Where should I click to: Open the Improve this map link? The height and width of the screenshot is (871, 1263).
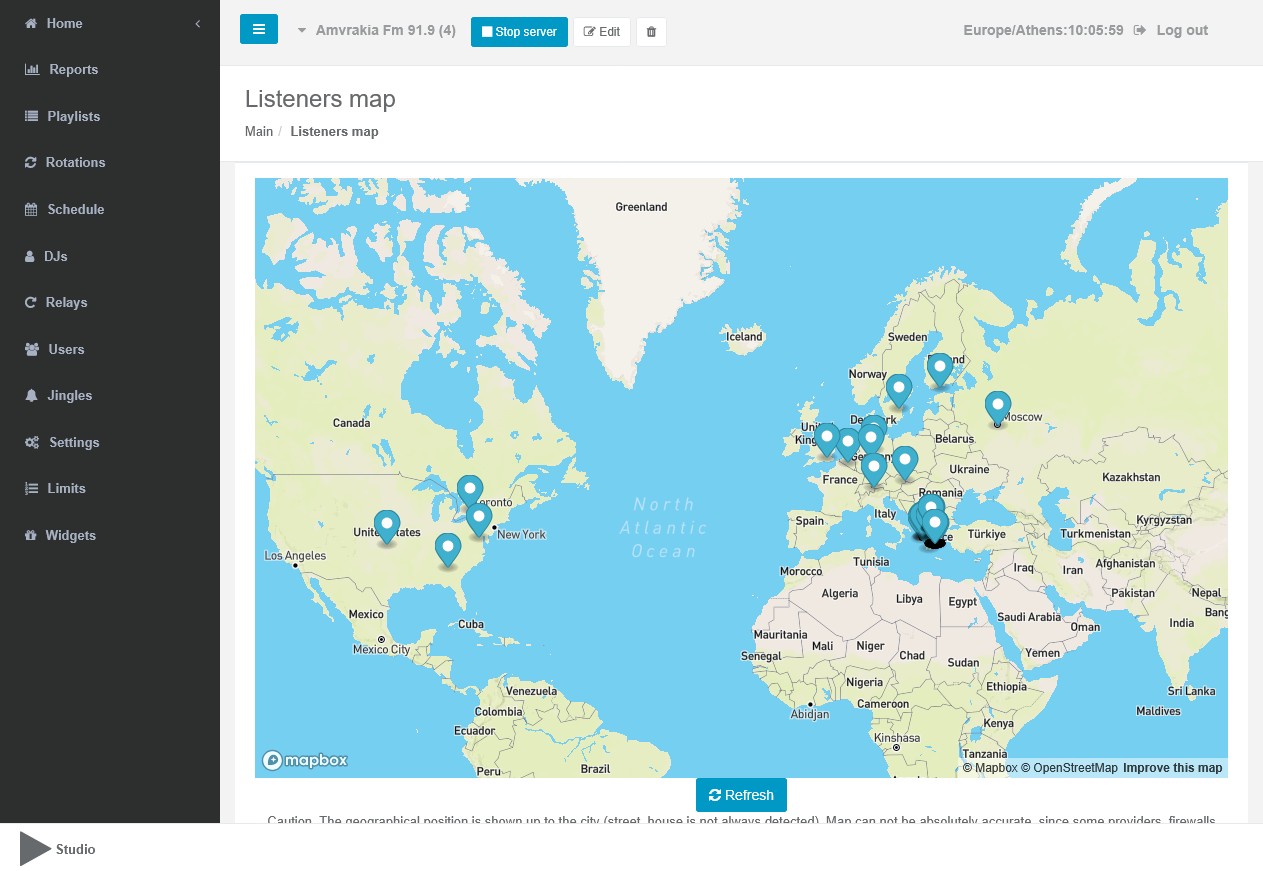[1172, 768]
